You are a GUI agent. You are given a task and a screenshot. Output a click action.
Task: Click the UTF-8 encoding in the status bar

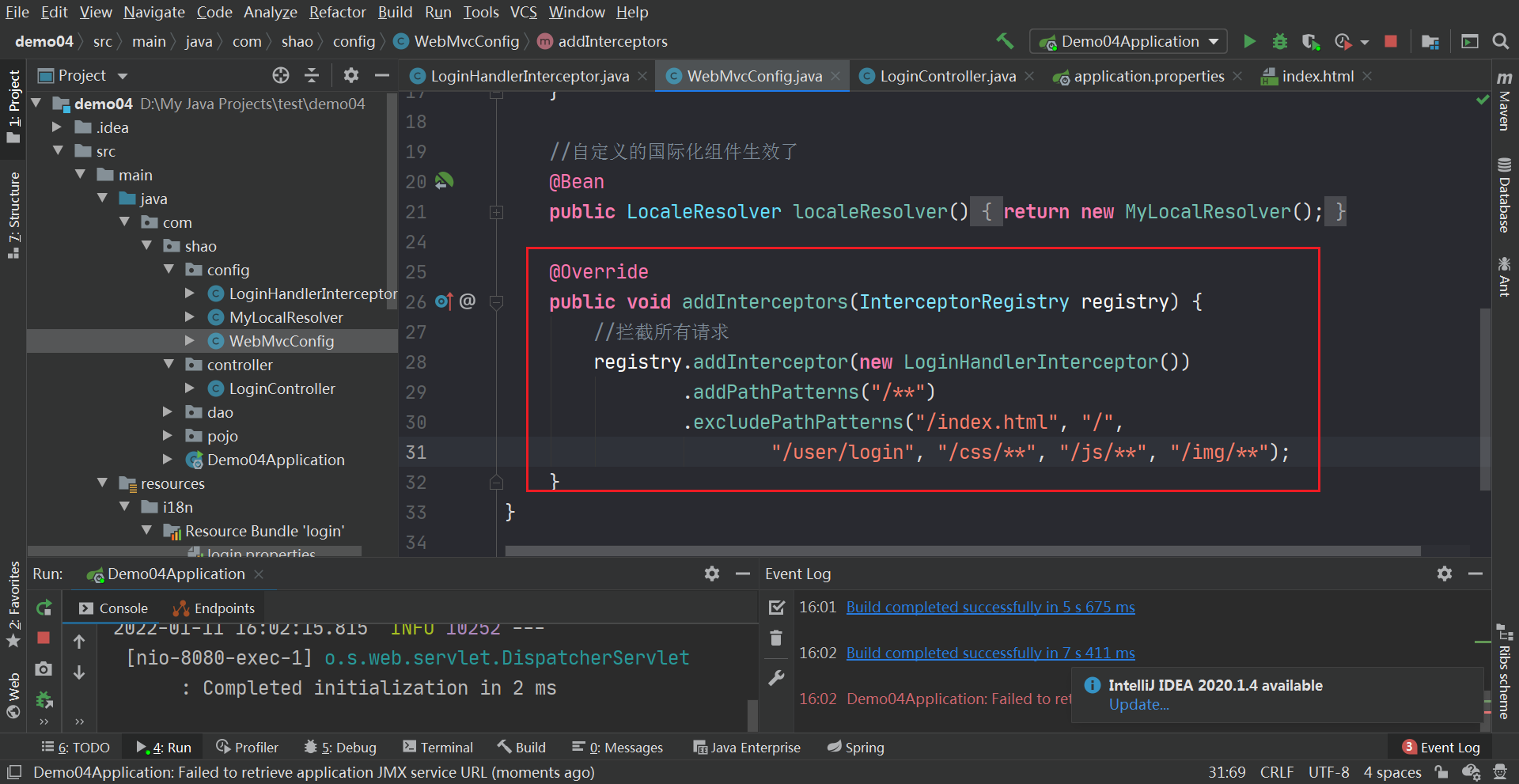pyautogui.click(x=1329, y=772)
